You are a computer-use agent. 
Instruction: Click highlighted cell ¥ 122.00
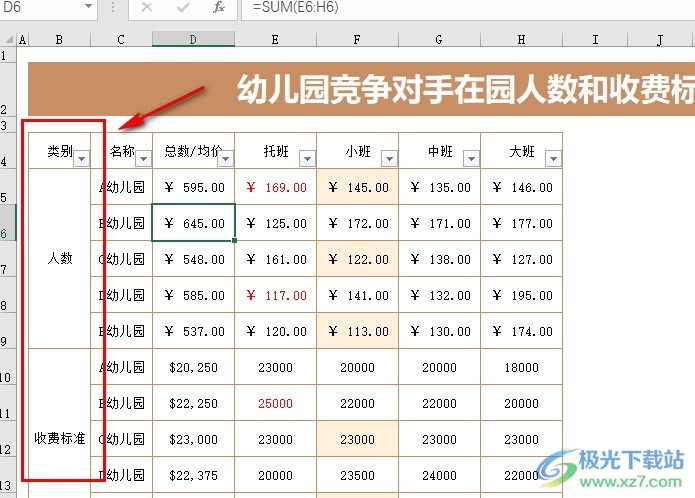(x=357, y=259)
